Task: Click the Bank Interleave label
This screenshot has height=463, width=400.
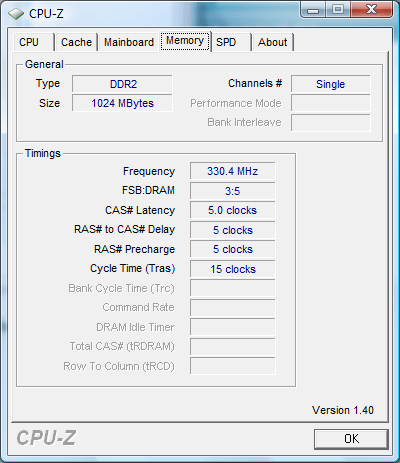Action: click(x=244, y=122)
